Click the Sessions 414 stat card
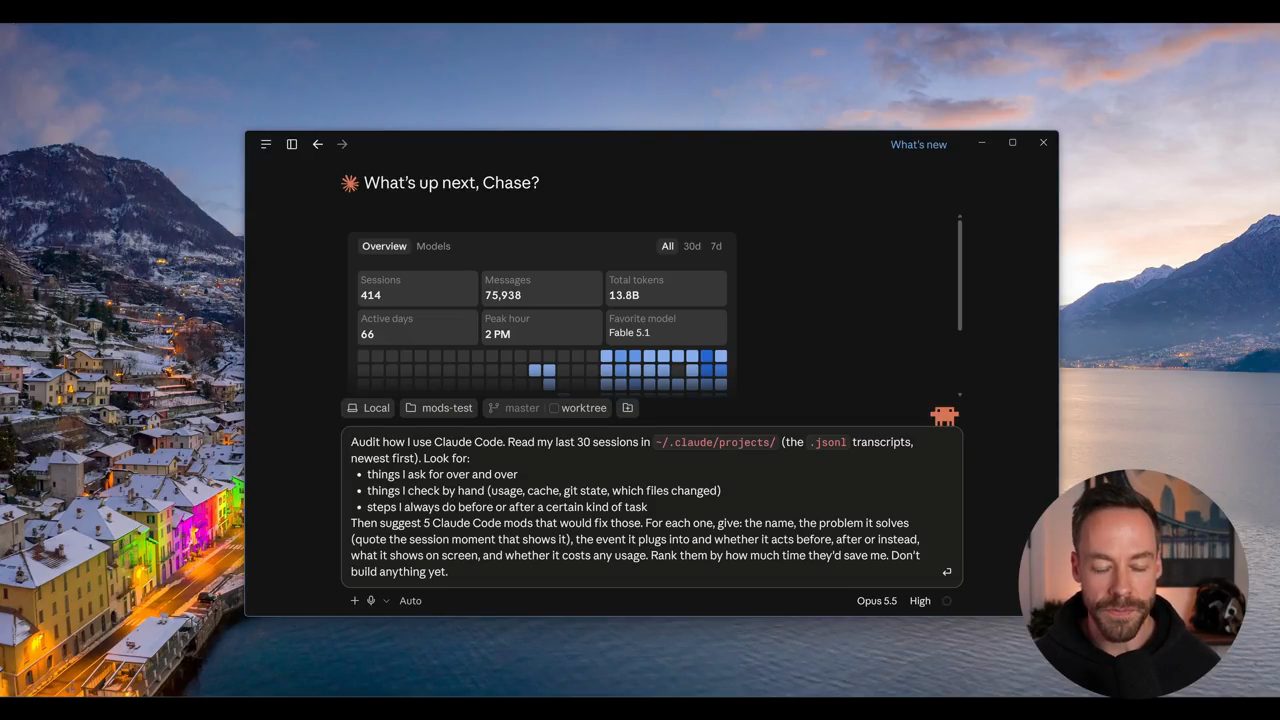The image size is (1280, 720). [x=418, y=288]
